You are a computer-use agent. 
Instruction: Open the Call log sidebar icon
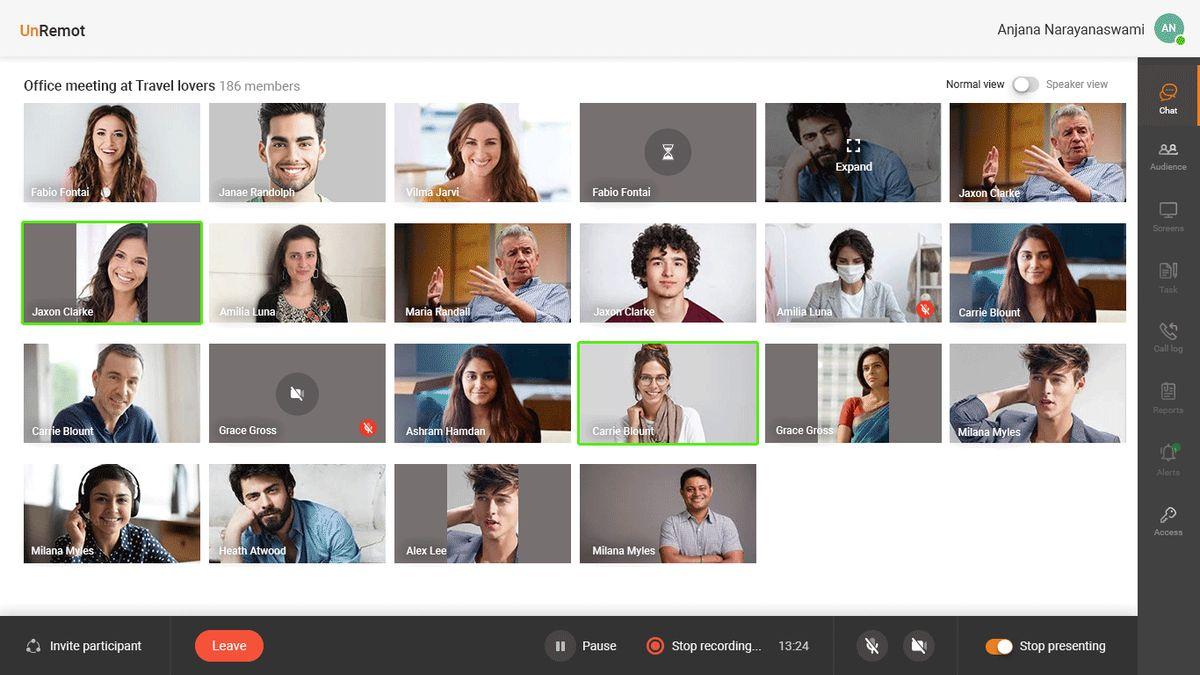[x=1168, y=336]
